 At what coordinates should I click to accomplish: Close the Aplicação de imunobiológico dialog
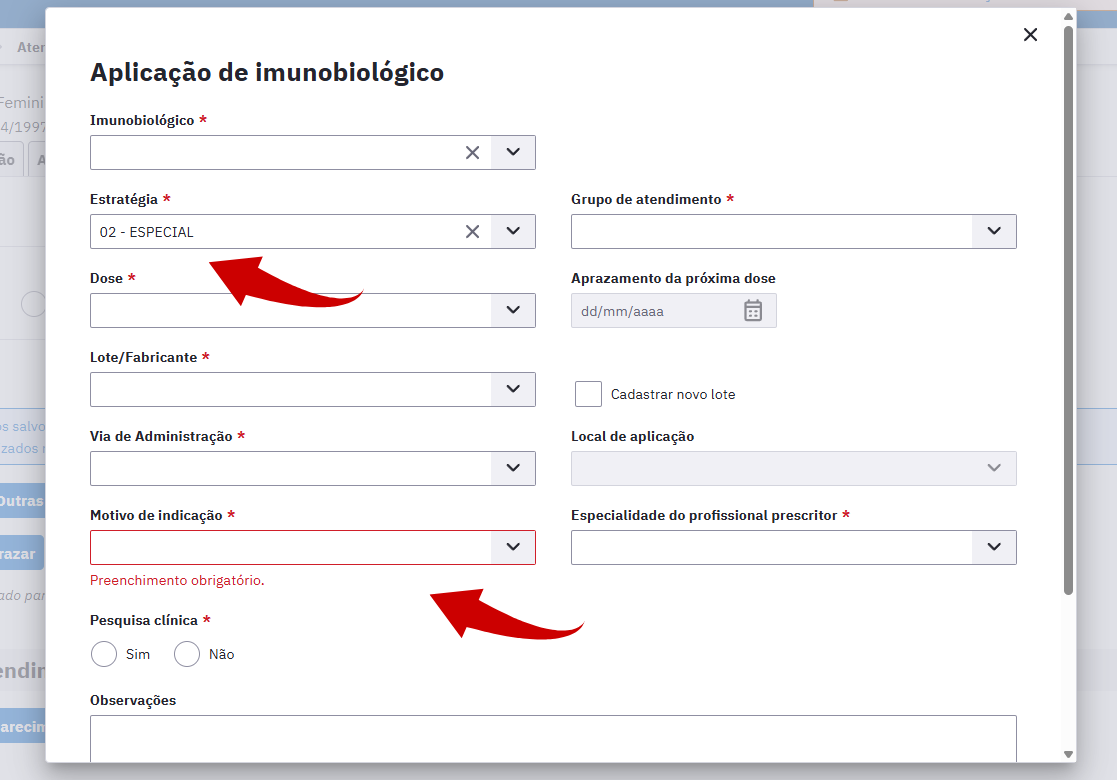point(1030,35)
